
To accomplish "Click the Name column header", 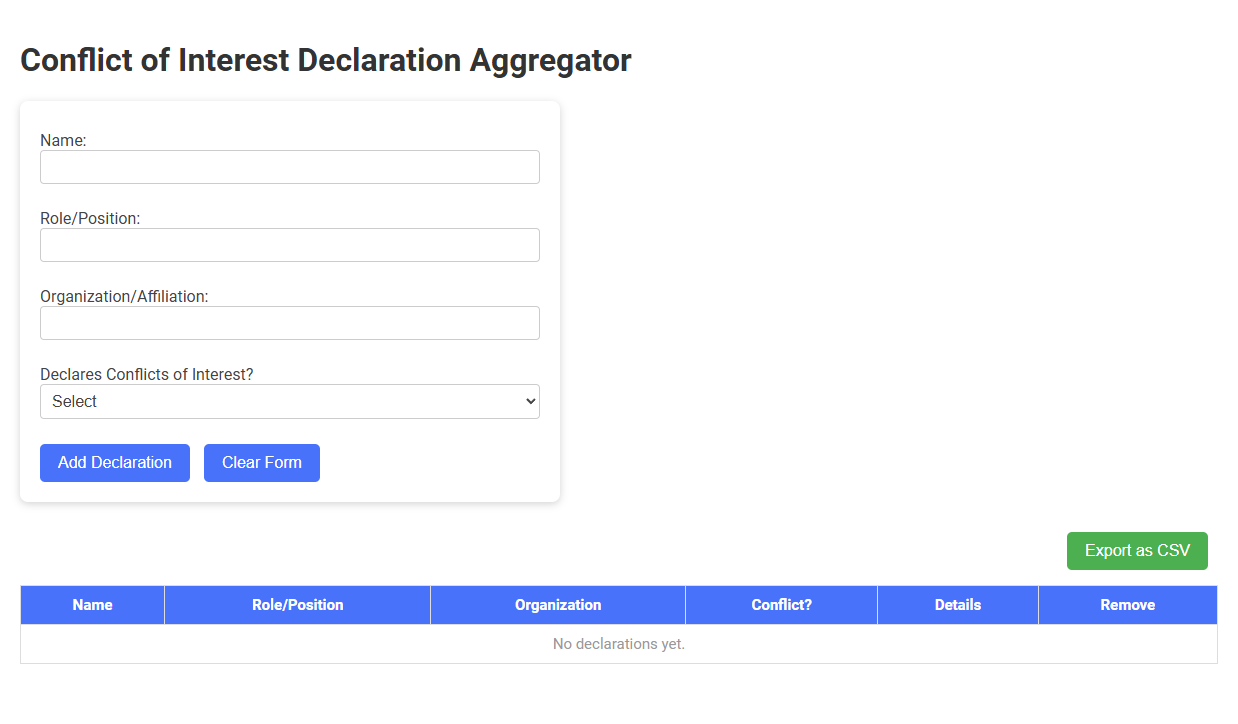I will [91, 604].
